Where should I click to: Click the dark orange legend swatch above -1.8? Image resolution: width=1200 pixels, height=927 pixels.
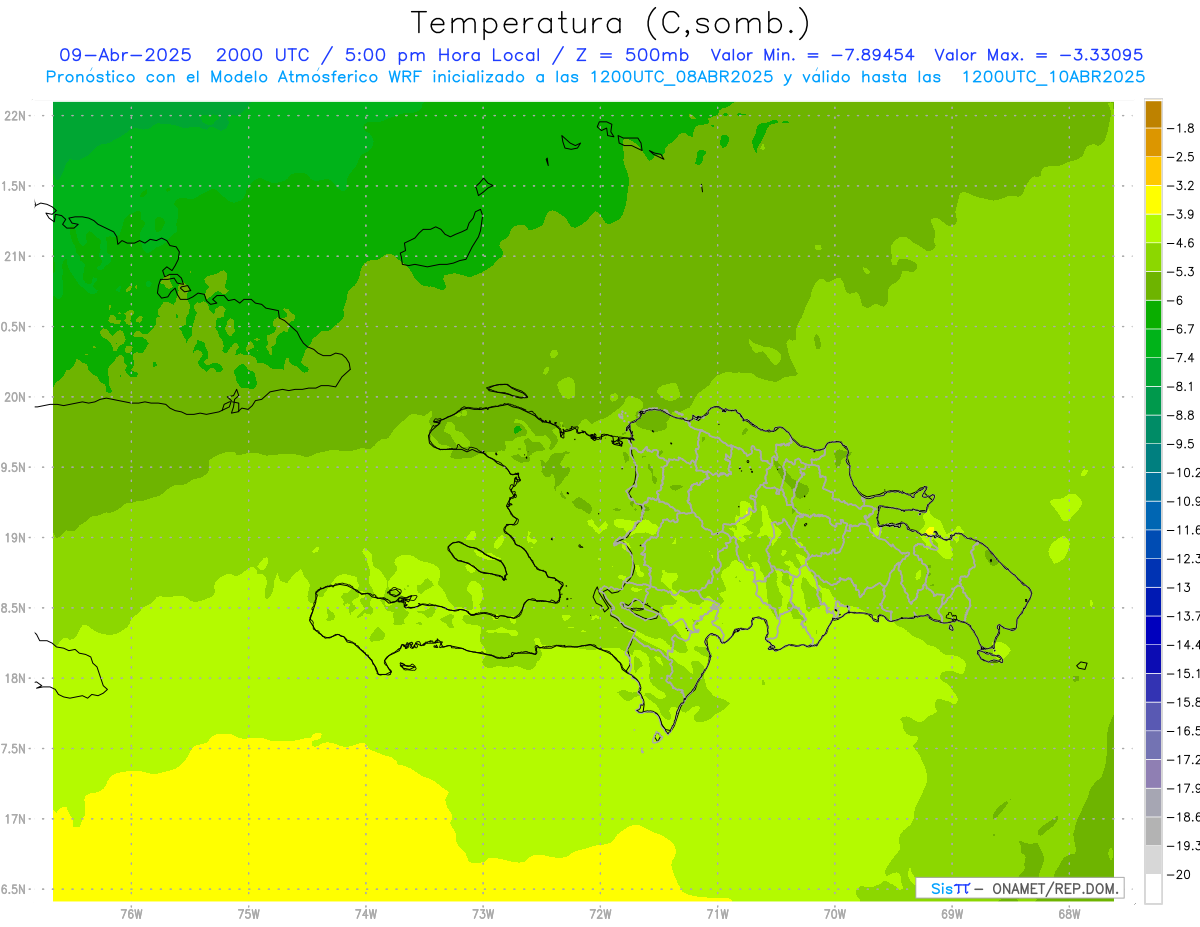point(1153,114)
